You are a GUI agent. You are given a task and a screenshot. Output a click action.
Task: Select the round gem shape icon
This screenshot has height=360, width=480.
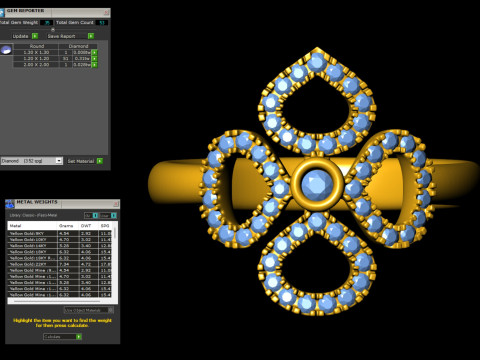point(6,50)
